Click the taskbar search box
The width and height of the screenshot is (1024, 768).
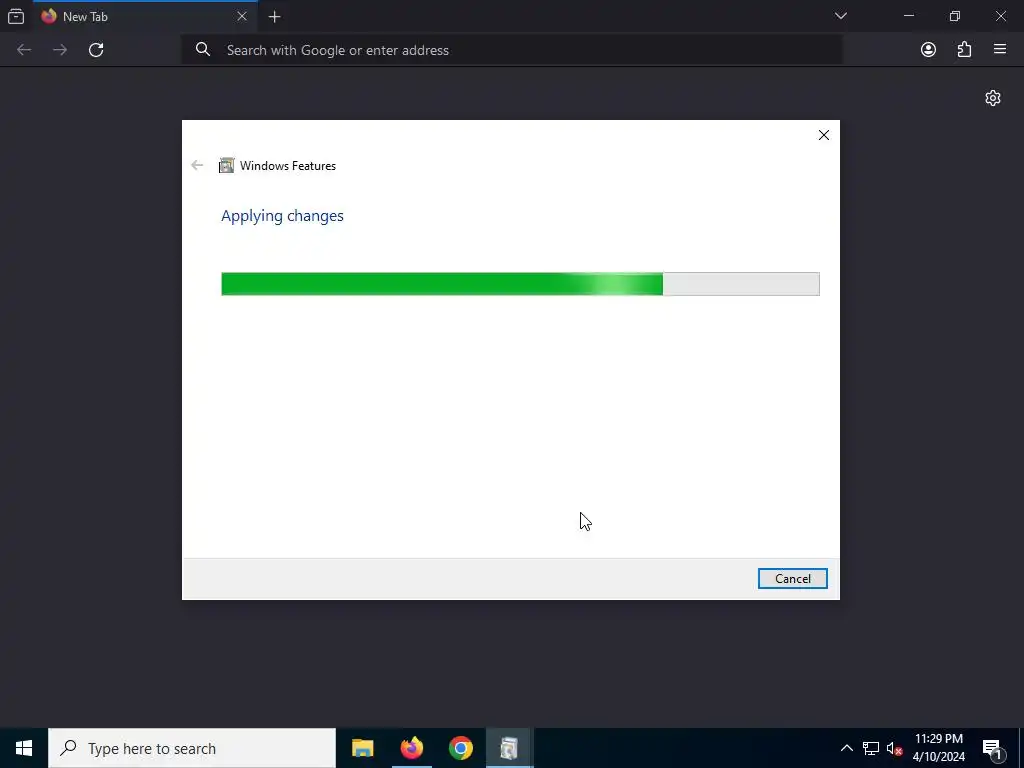click(x=192, y=748)
